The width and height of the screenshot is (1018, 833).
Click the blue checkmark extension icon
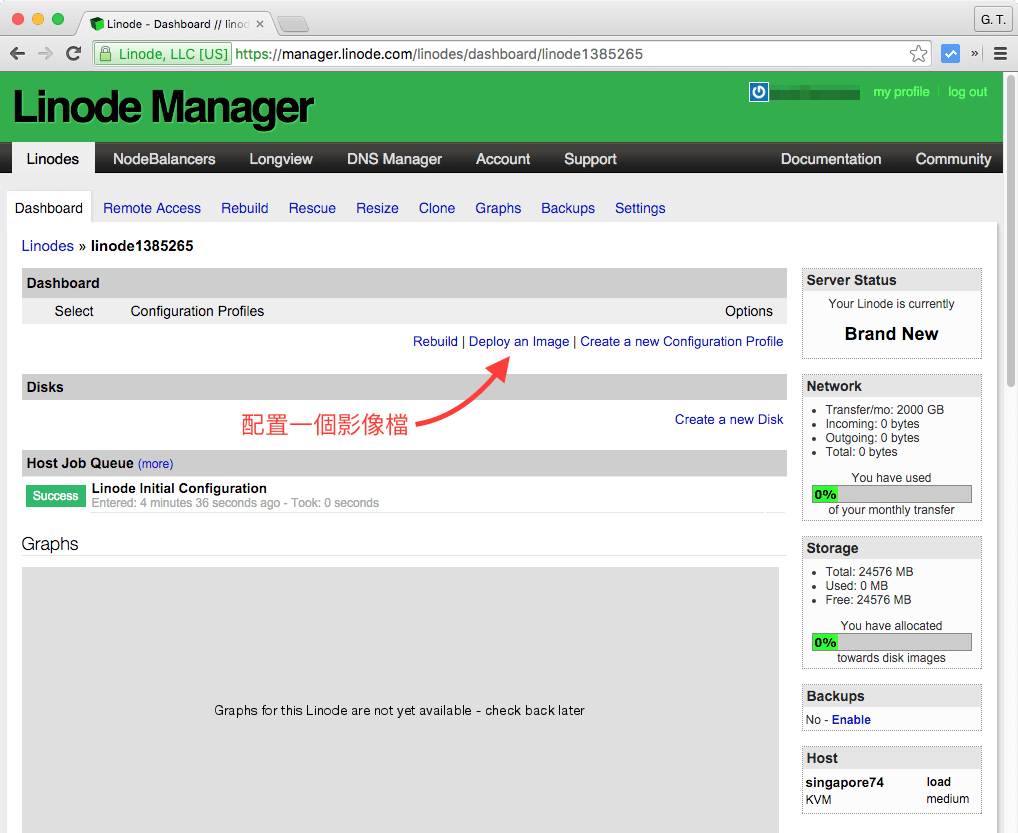coord(949,53)
